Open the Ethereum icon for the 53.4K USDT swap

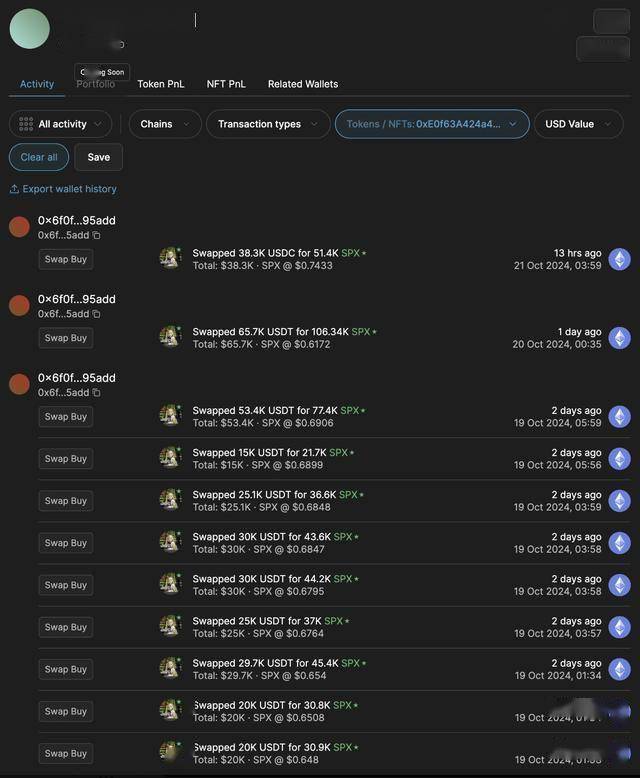click(x=620, y=417)
